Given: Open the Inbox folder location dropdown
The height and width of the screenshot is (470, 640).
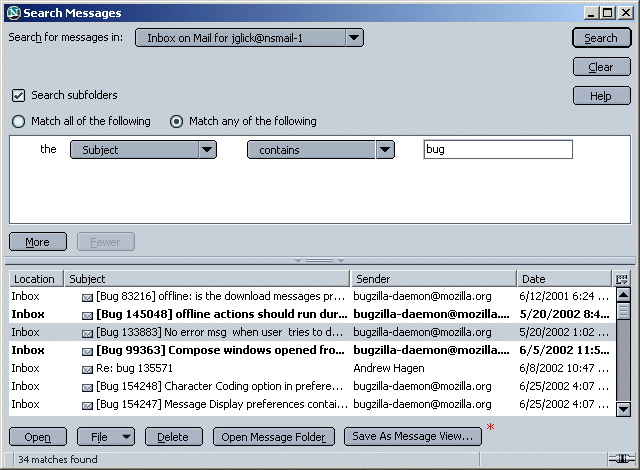Looking at the screenshot, I should pyautogui.click(x=249, y=38).
